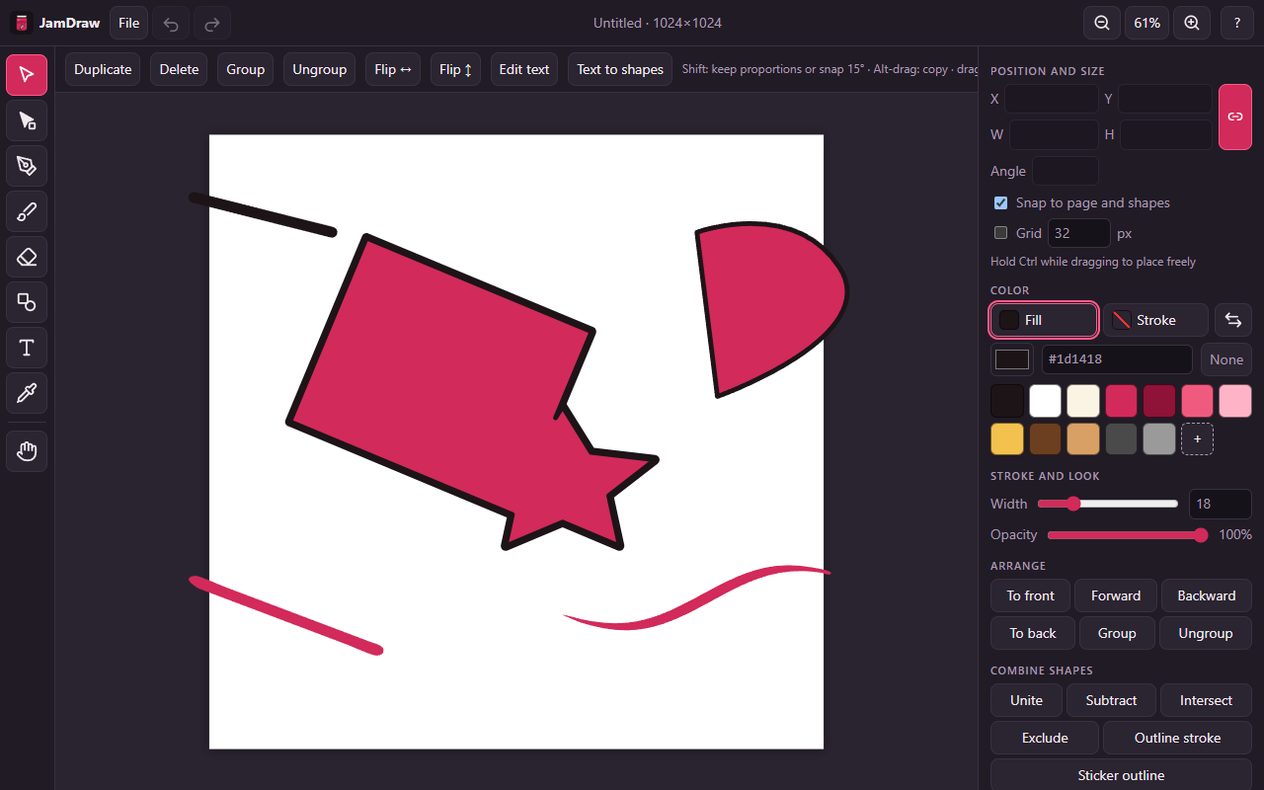Choose the yellow swatch
The width and height of the screenshot is (1264, 790).
[1007, 439]
